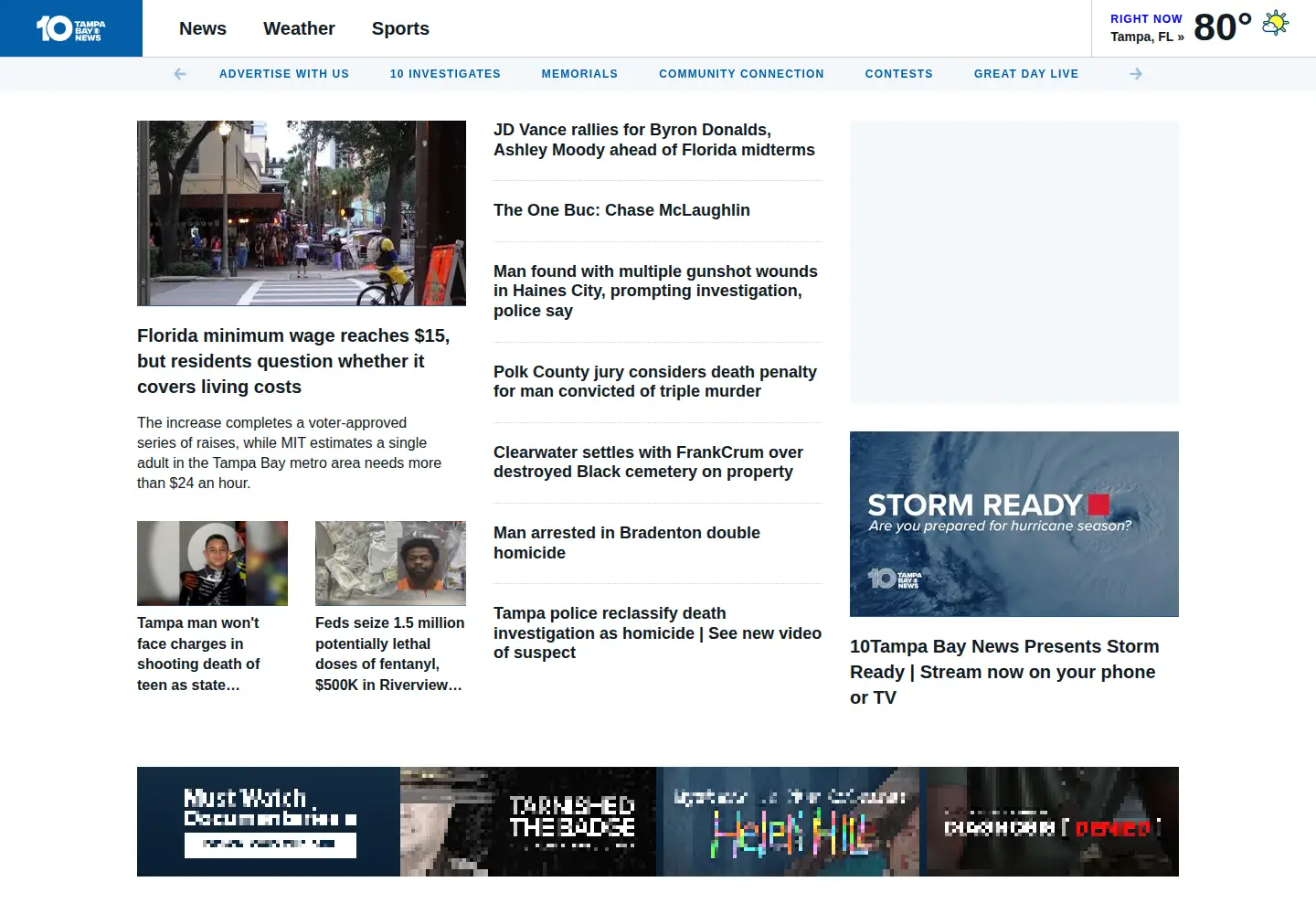
Task: Open 10Tampa Bay News Presents Storm Ready headline
Action: click(1004, 672)
